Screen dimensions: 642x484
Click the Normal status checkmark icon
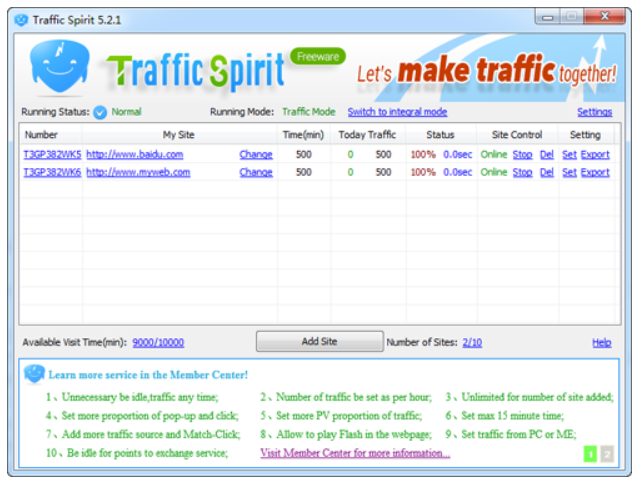100,112
